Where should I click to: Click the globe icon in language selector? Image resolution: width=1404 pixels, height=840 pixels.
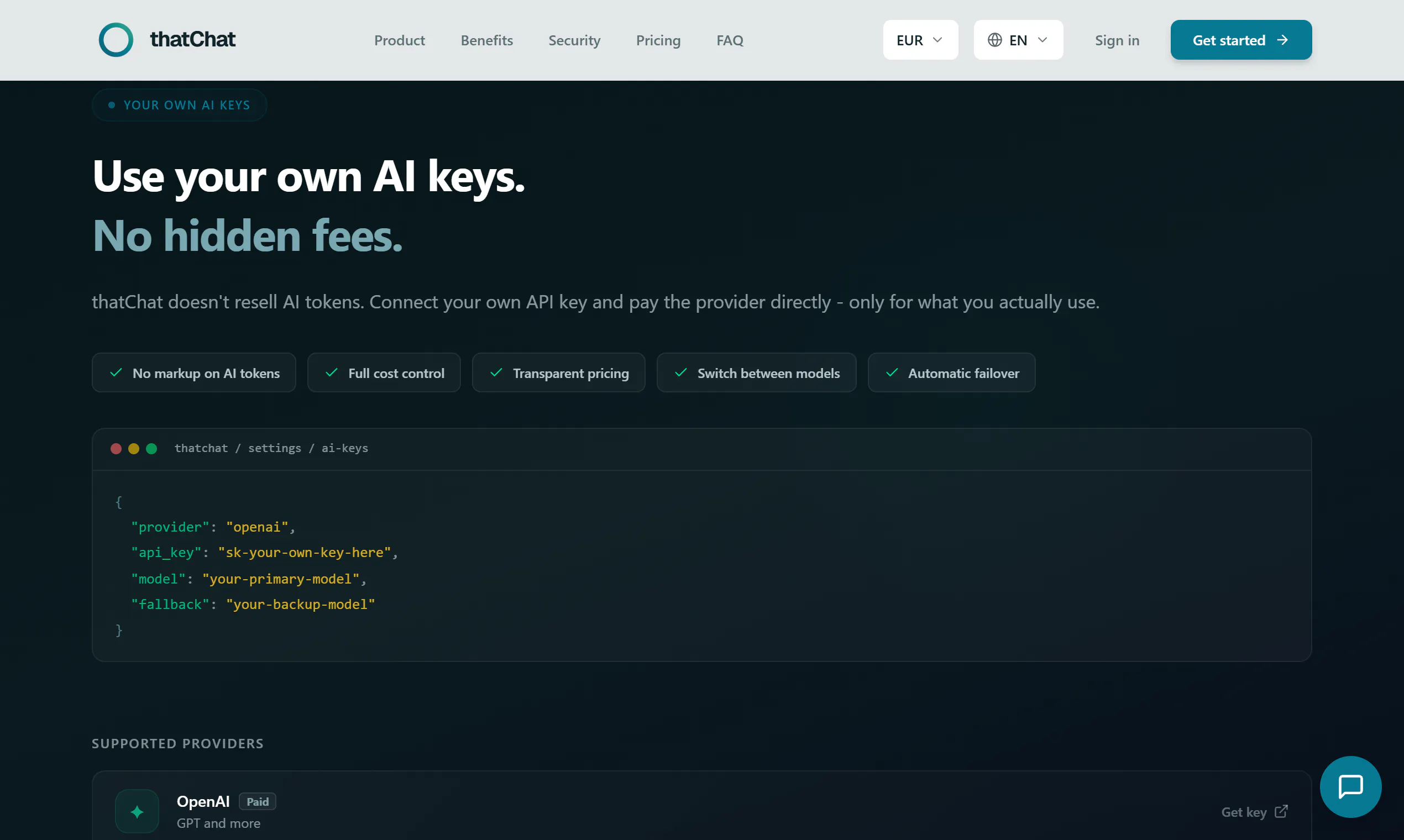tap(995, 40)
